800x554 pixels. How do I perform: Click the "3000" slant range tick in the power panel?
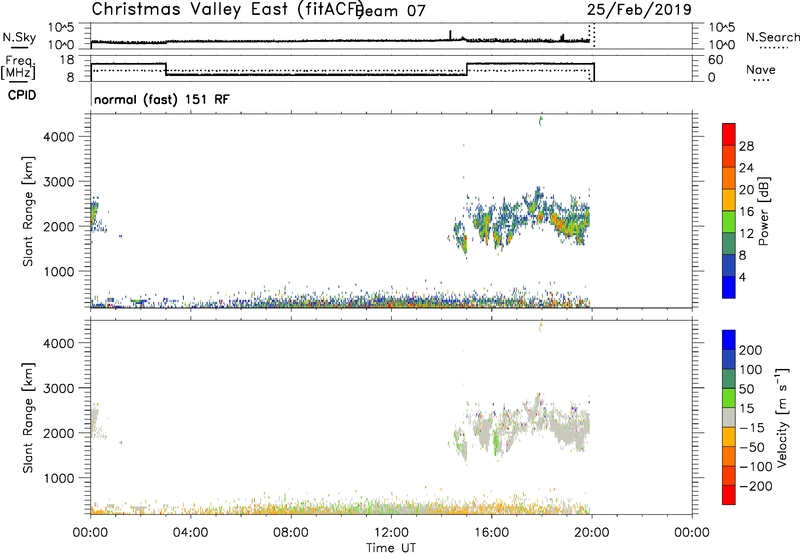tap(58, 182)
